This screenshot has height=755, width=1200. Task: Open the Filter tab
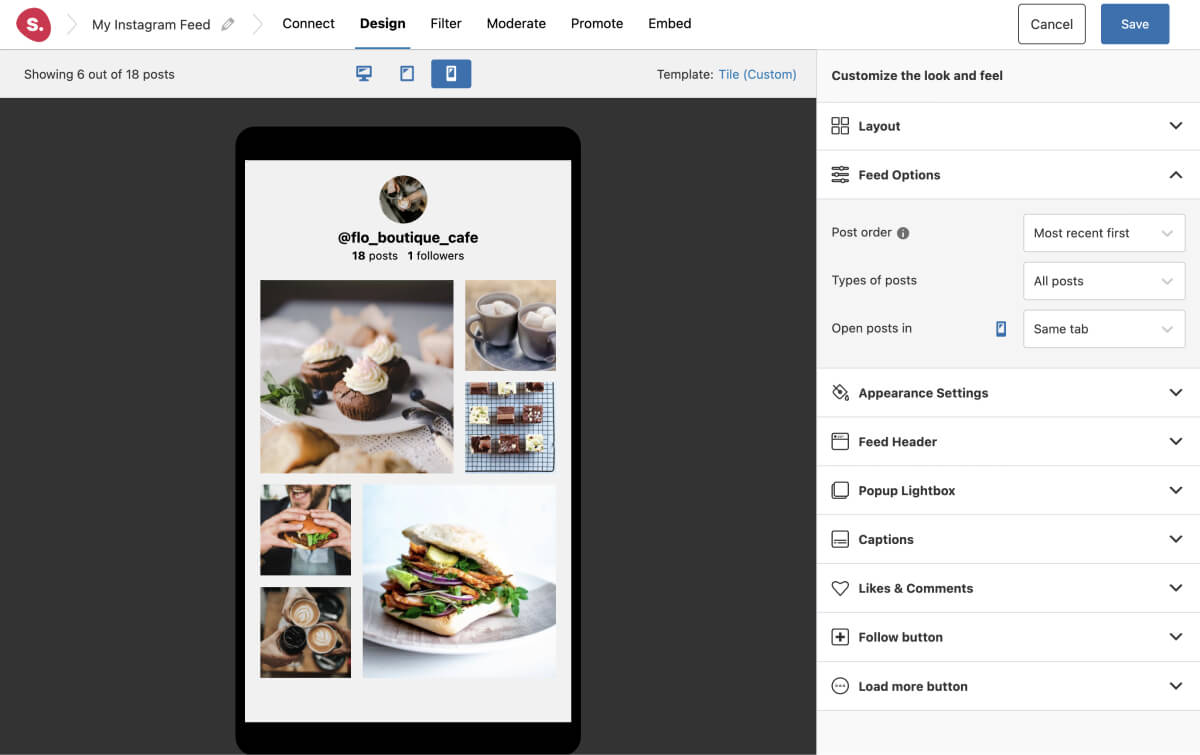click(x=446, y=24)
